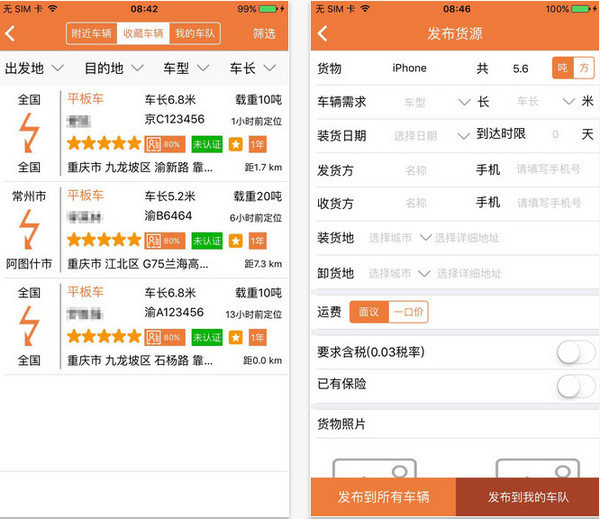Open the 出发地 filter dropdown

(34, 69)
